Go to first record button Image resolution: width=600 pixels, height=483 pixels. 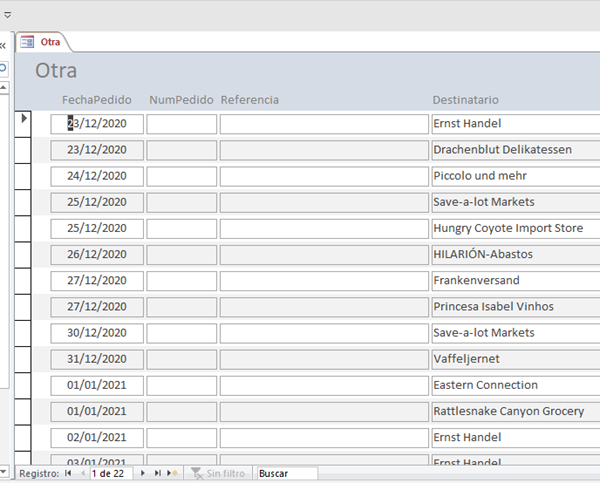pos(68,473)
